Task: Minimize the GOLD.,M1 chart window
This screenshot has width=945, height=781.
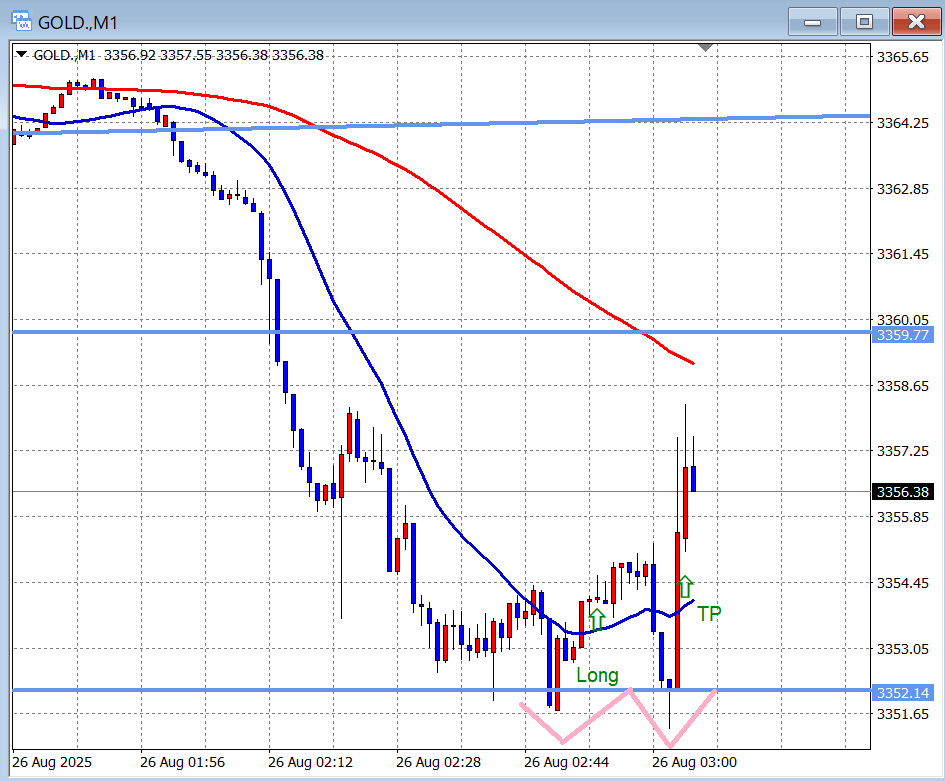Action: pos(813,21)
